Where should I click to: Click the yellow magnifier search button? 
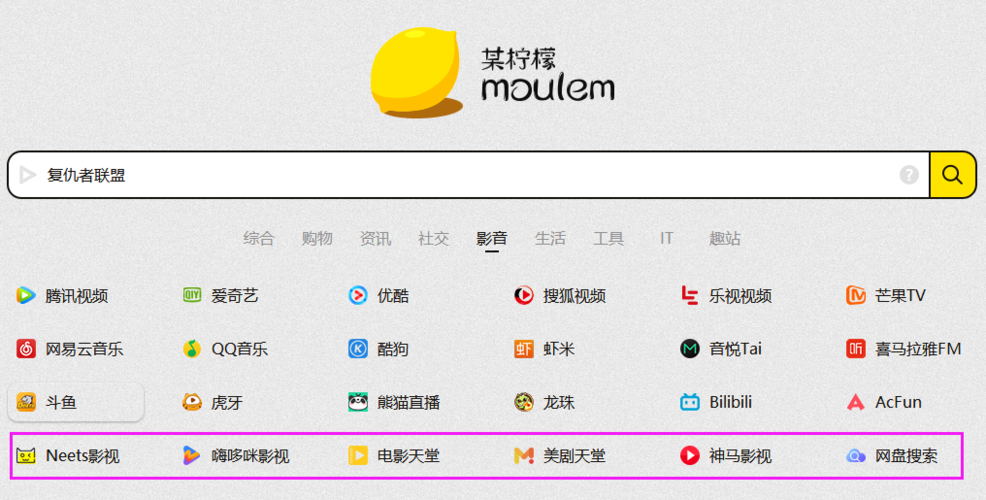(953, 175)
